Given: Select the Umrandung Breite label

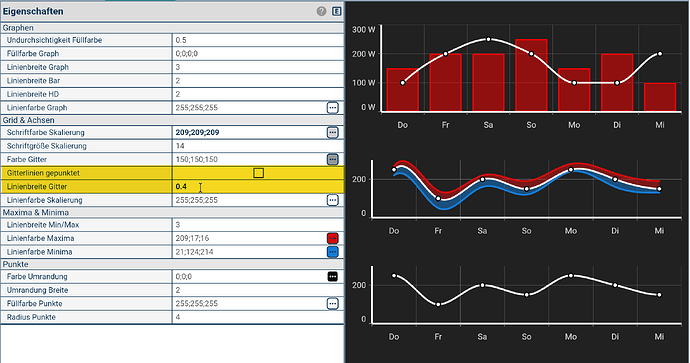Looking at the screenshot, I should [37, 290].
